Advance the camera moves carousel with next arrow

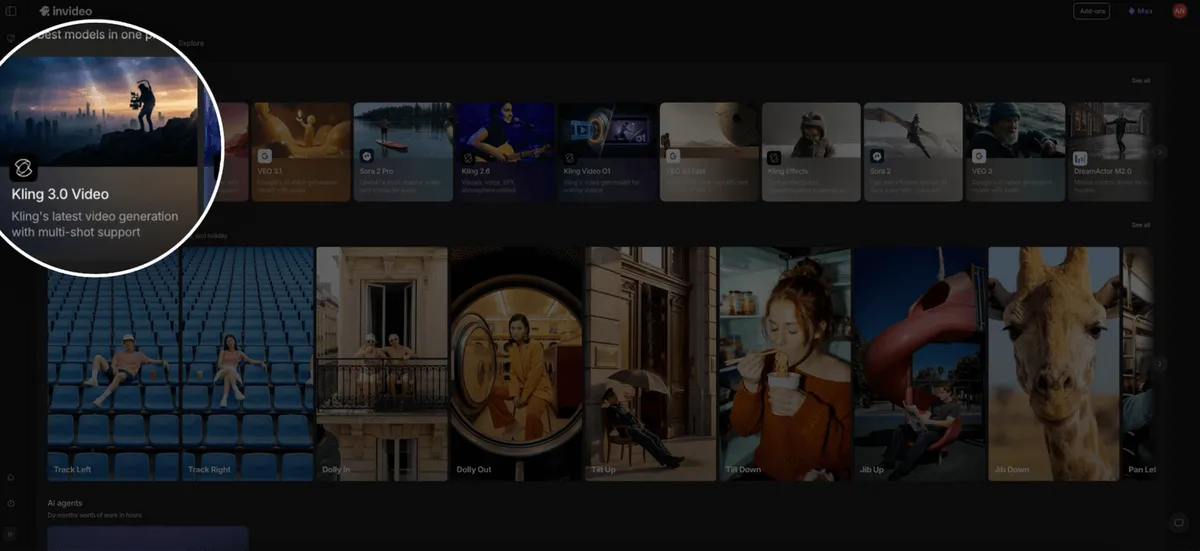click(1160, 364)
